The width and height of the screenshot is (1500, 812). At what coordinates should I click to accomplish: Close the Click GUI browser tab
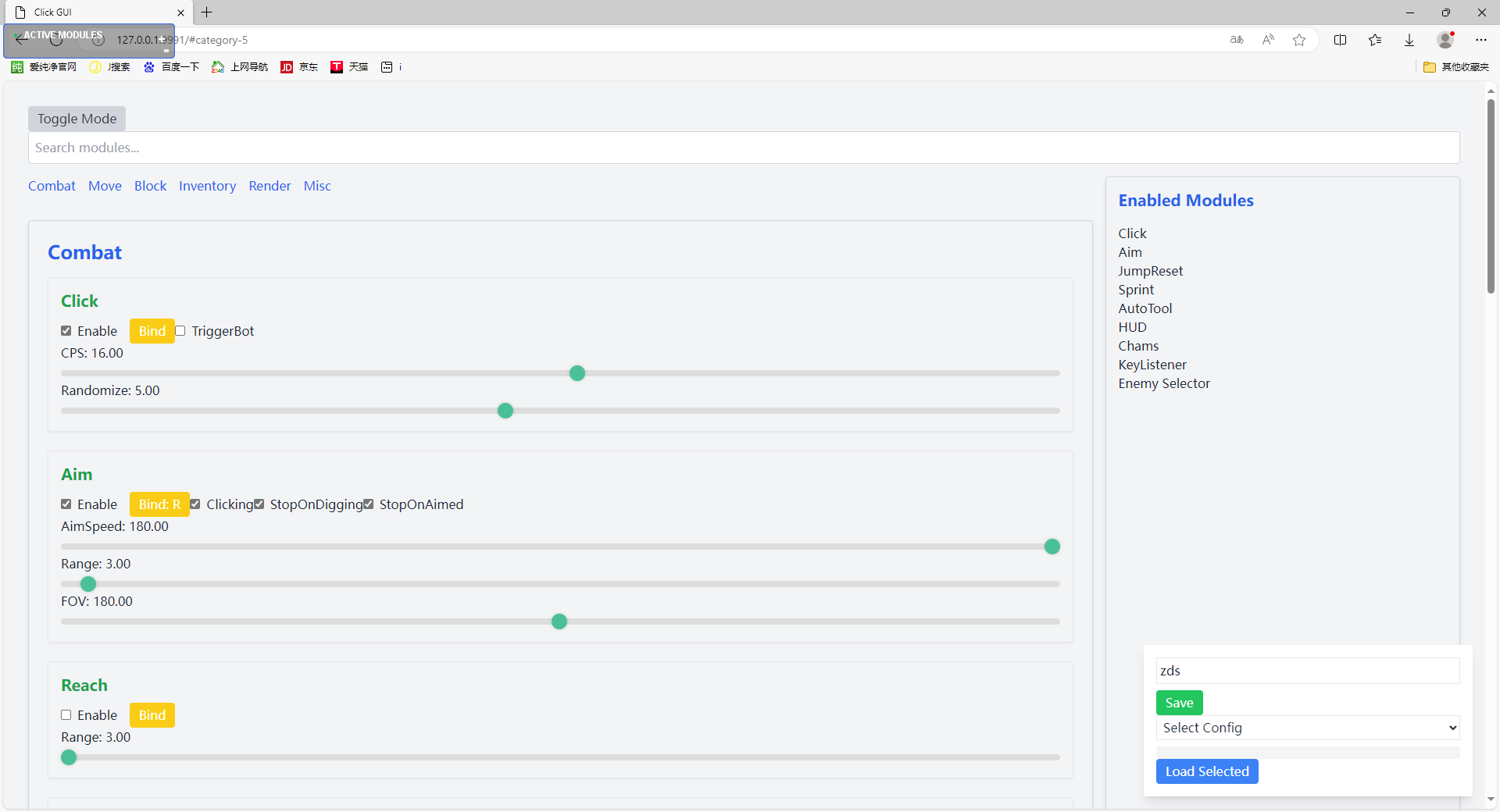180,12
